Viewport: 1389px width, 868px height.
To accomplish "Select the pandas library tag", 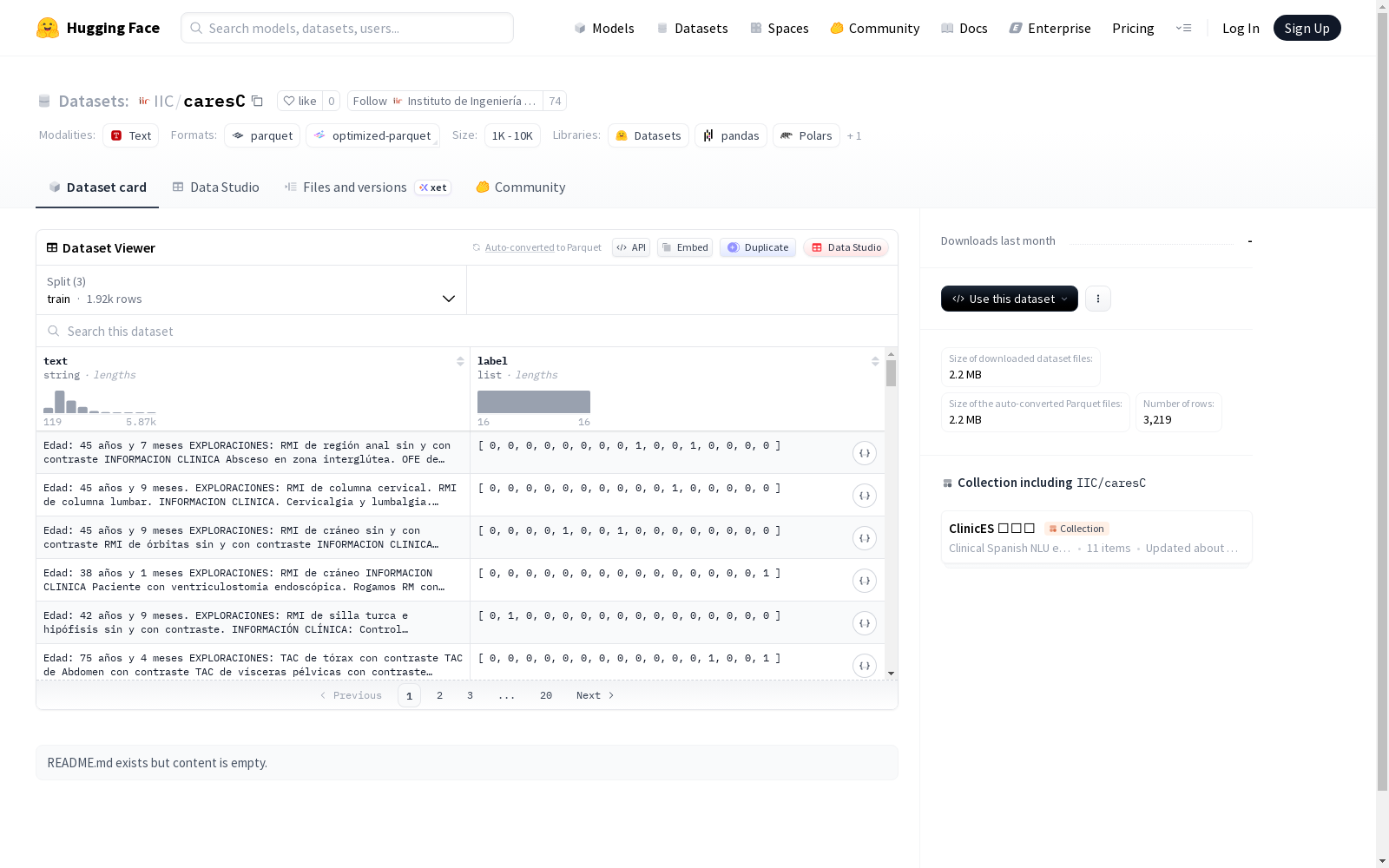I will tap(731, 135).
